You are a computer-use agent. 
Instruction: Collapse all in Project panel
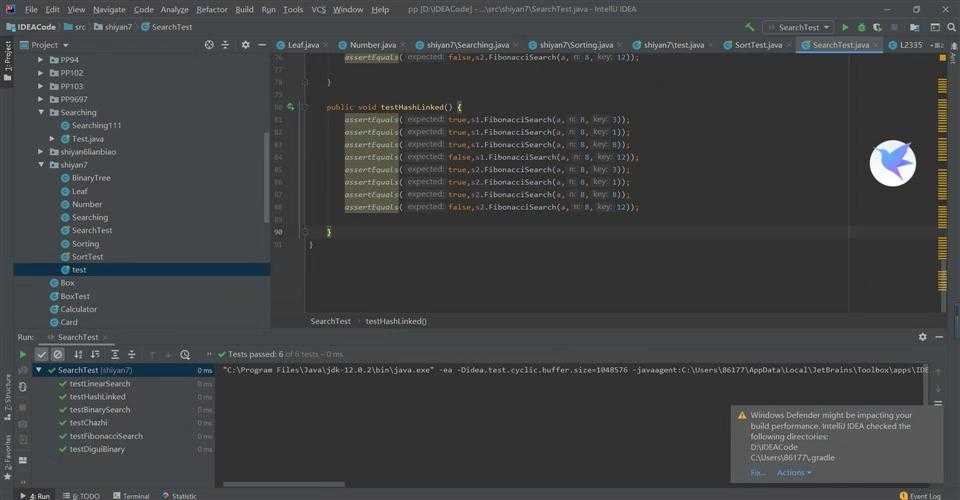225,45
